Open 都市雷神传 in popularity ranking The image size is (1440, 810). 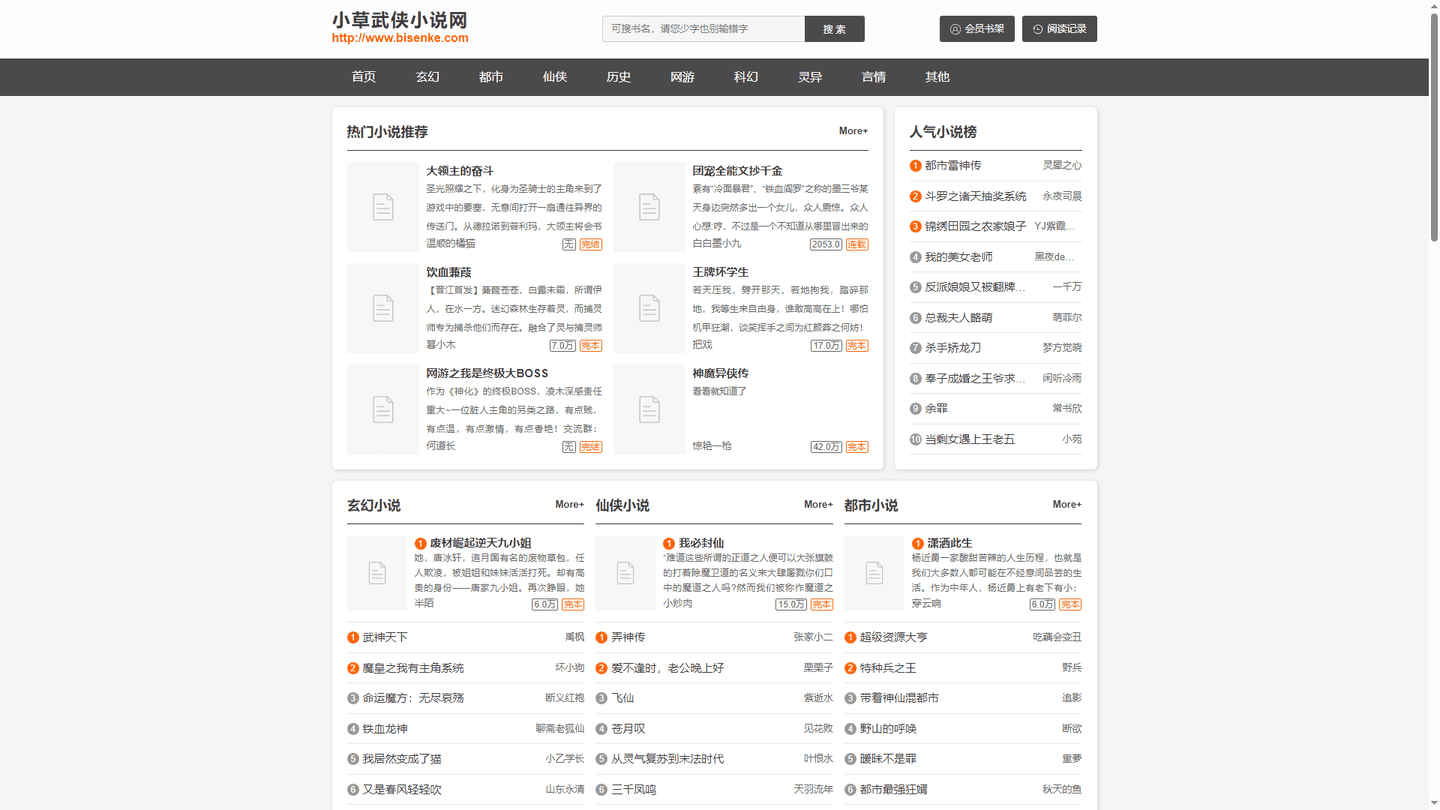point(953,166)
